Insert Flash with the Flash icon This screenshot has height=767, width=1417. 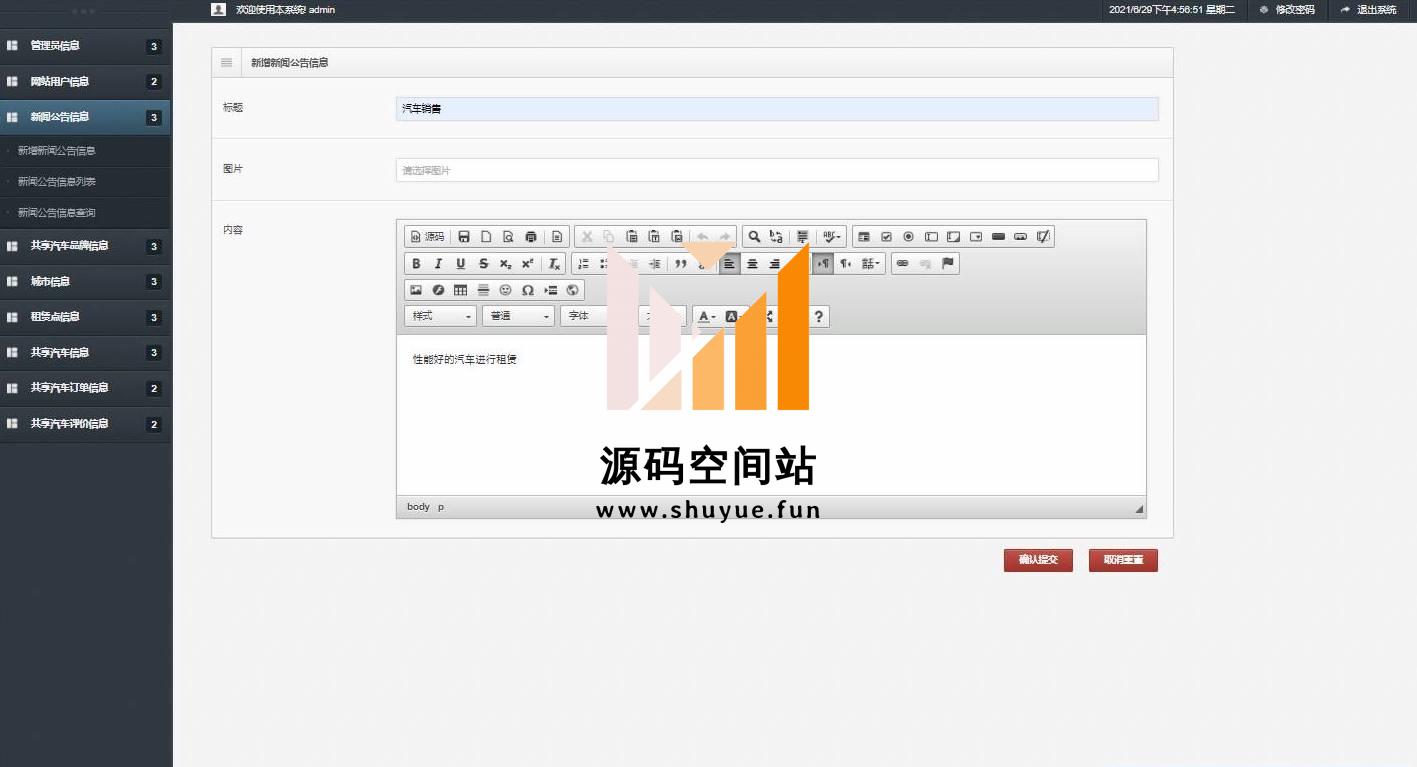[438, 290]
